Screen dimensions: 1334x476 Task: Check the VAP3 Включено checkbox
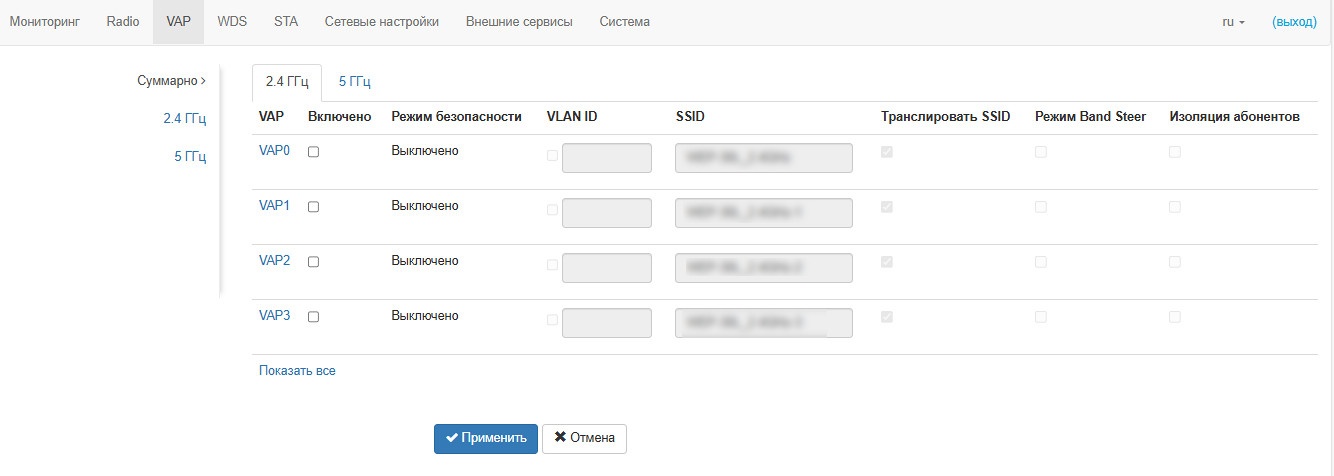pos(314,317)
